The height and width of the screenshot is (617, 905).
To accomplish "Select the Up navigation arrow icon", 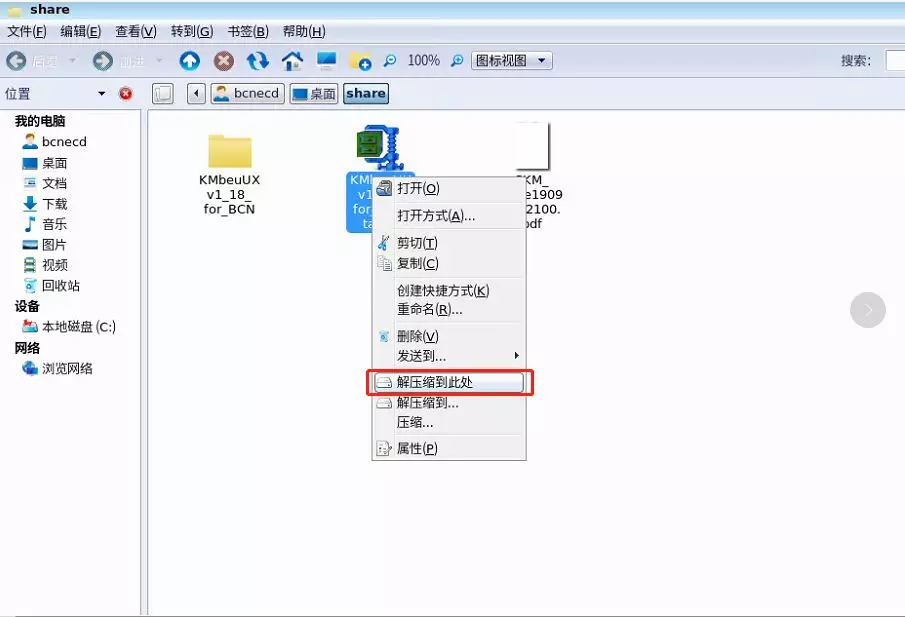I will click(x=189, y=60).
